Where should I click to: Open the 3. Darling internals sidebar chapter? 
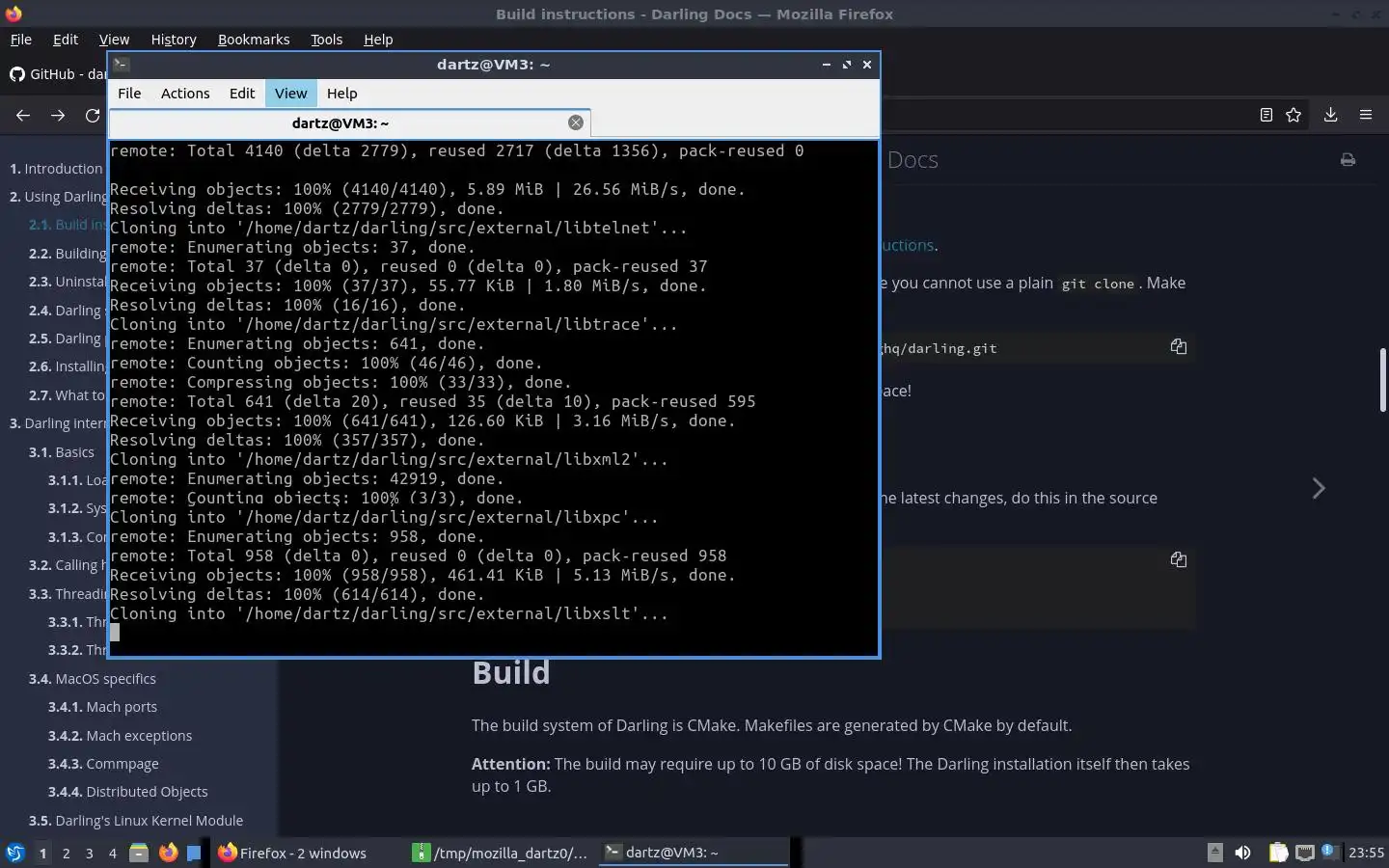pyautogui.click(x=59, y=423)
